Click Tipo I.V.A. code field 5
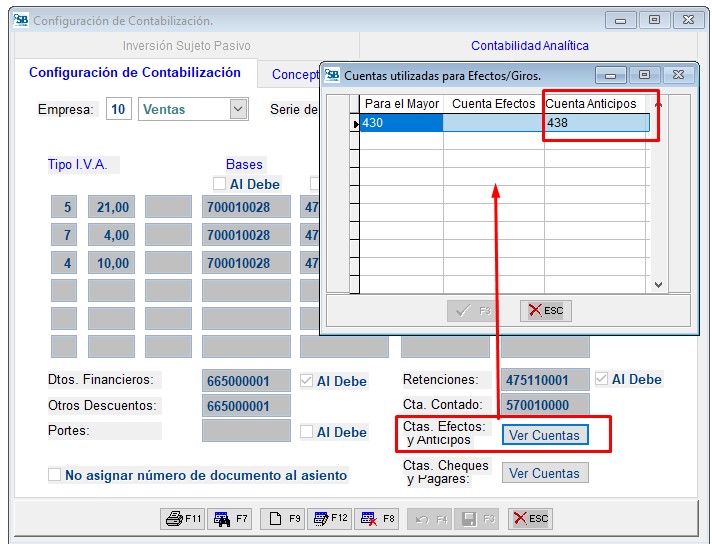 (64, 207)
